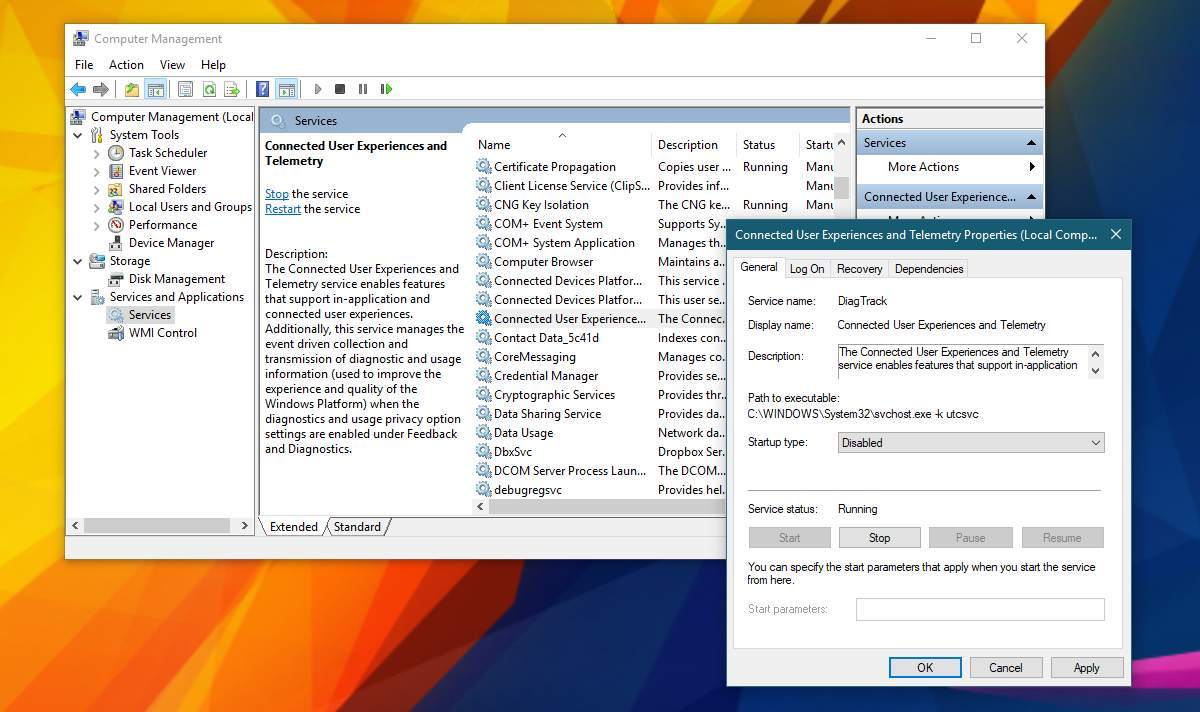This screenshot has width=1200, height=712.
Task: Open the View menu
Action: click(x=172, y=64)
